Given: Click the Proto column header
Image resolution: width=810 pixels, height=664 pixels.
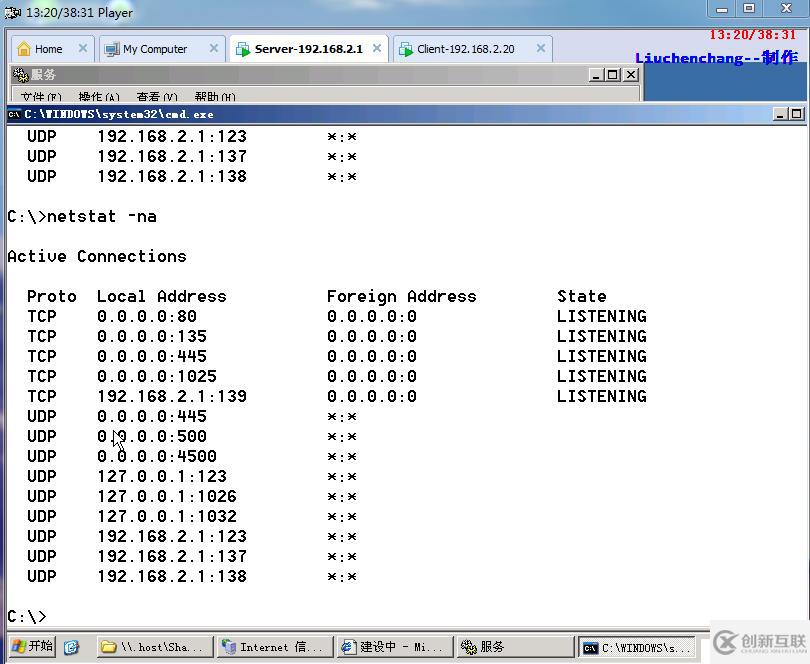Looking at the screenshot, I should [52, 296].
